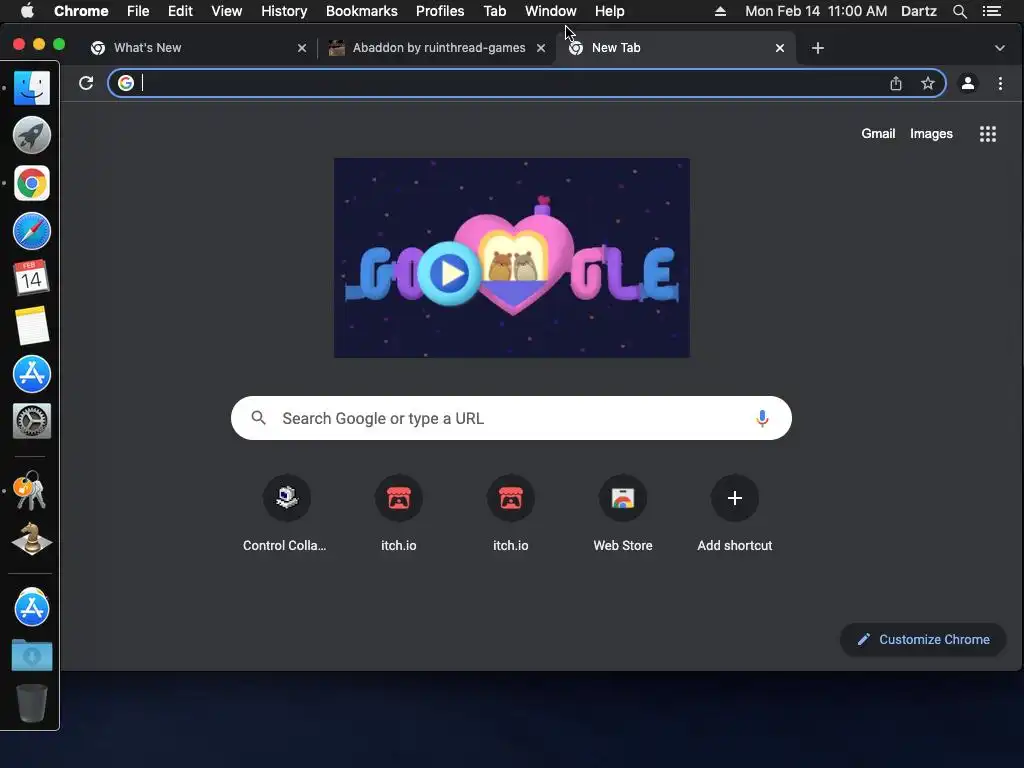The width and height of the screenshot is (1024, 768).
Task: Click Customize Chrome button
Action: [923, 639]
